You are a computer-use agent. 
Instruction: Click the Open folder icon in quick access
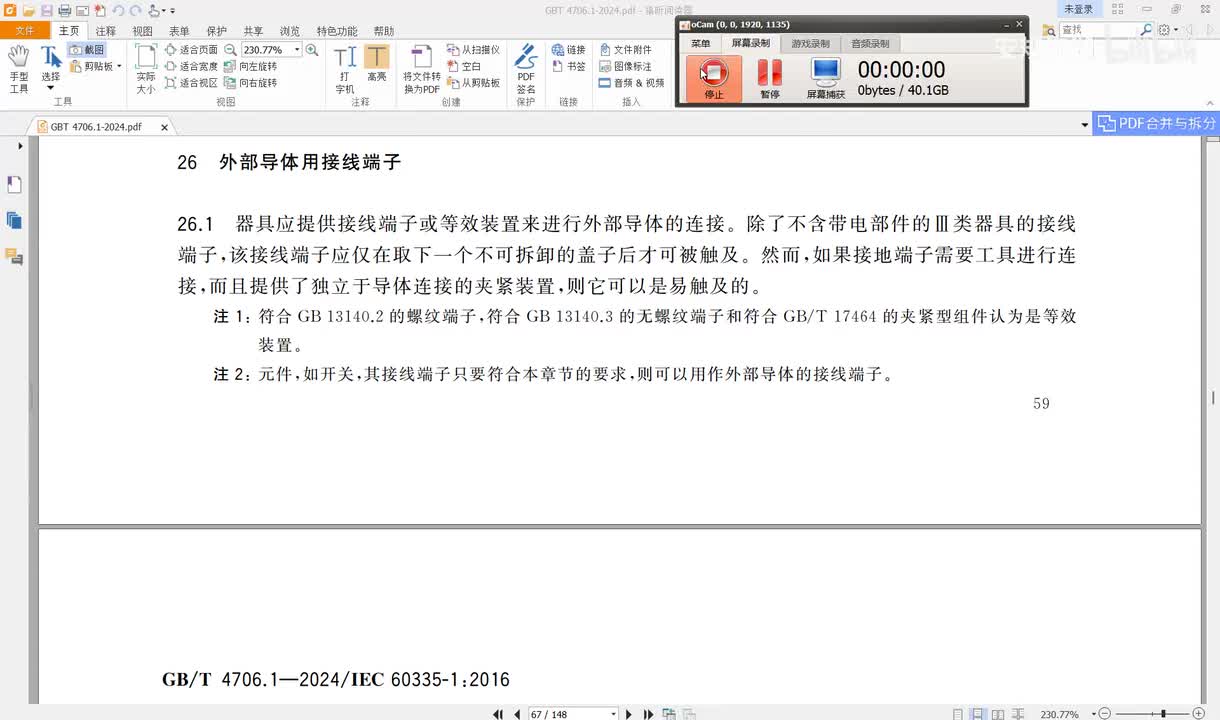tap(30, 10)
